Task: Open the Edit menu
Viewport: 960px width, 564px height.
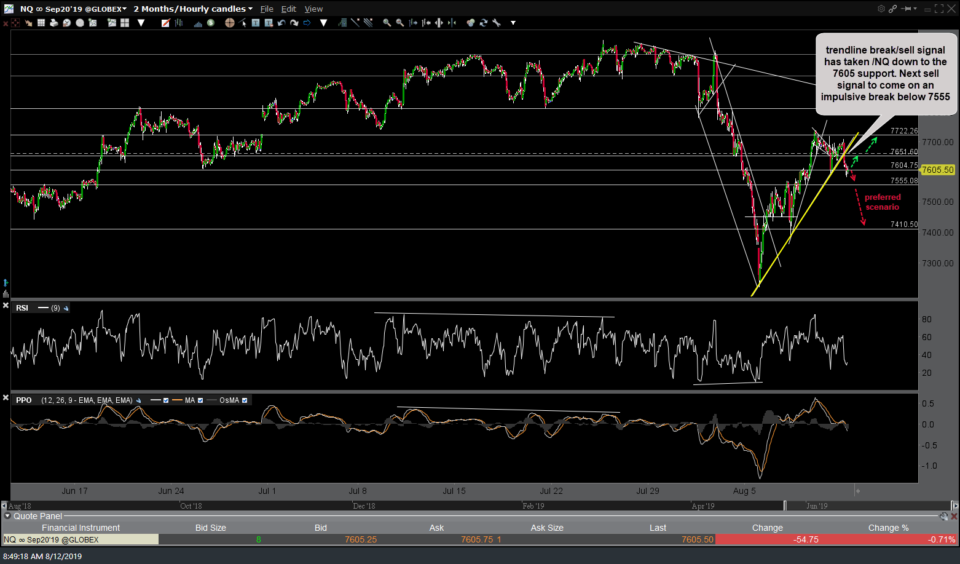Action: [x=288, y=9]
